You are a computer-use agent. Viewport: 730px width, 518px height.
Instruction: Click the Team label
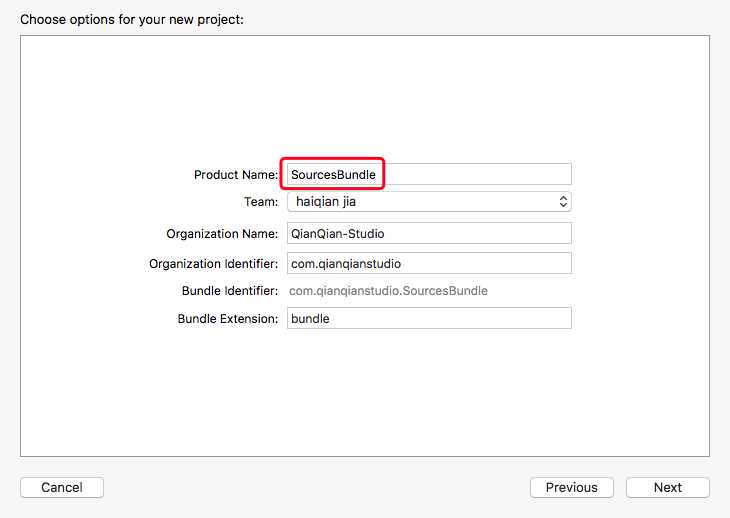tap(261, 202)
